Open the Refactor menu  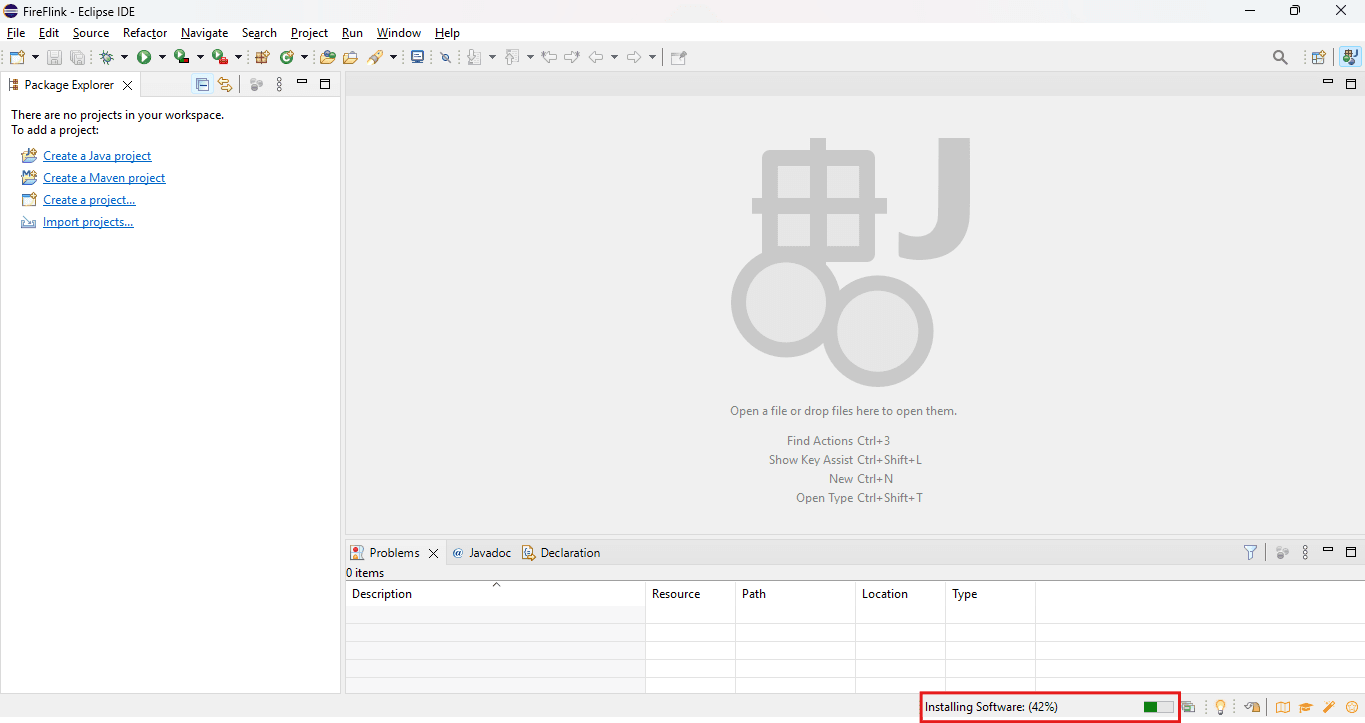[x=145, y=33]
